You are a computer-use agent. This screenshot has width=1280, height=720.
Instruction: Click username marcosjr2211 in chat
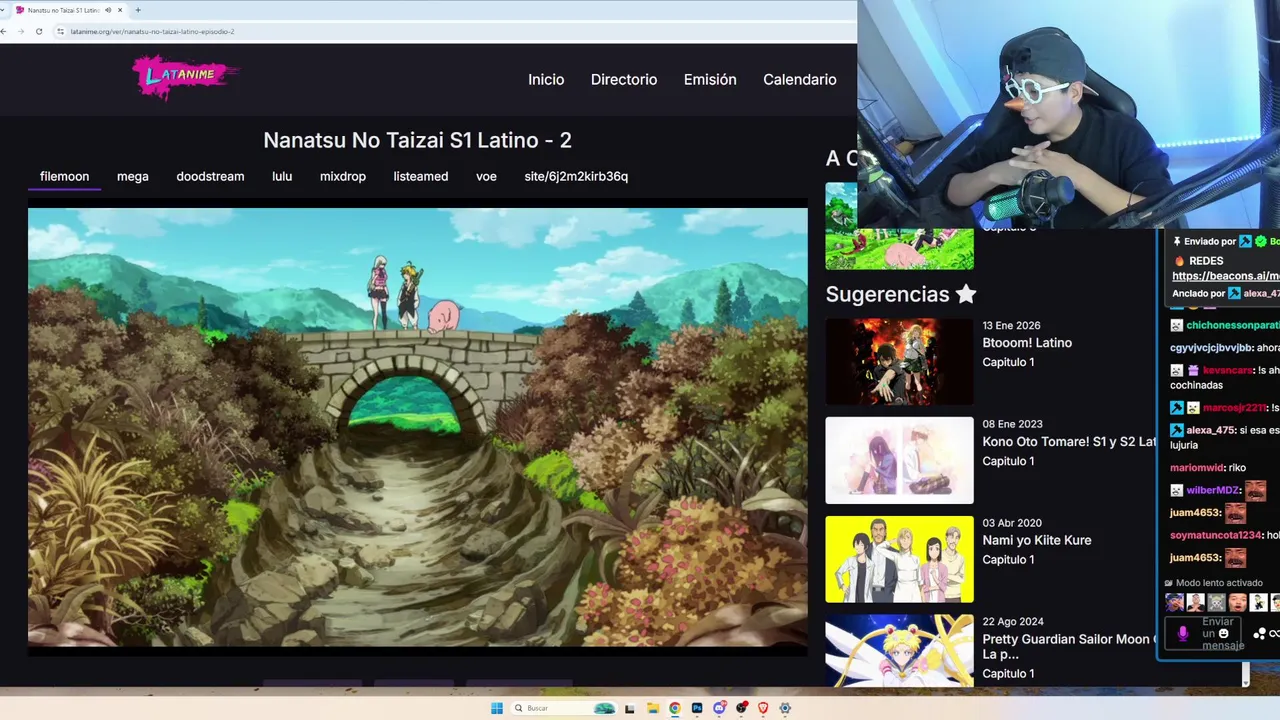1235,408
